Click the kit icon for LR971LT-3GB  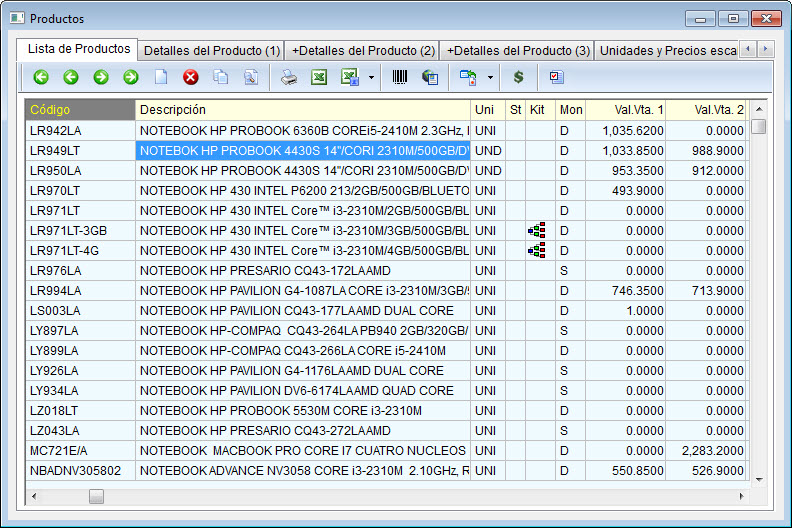click(536, 230)
